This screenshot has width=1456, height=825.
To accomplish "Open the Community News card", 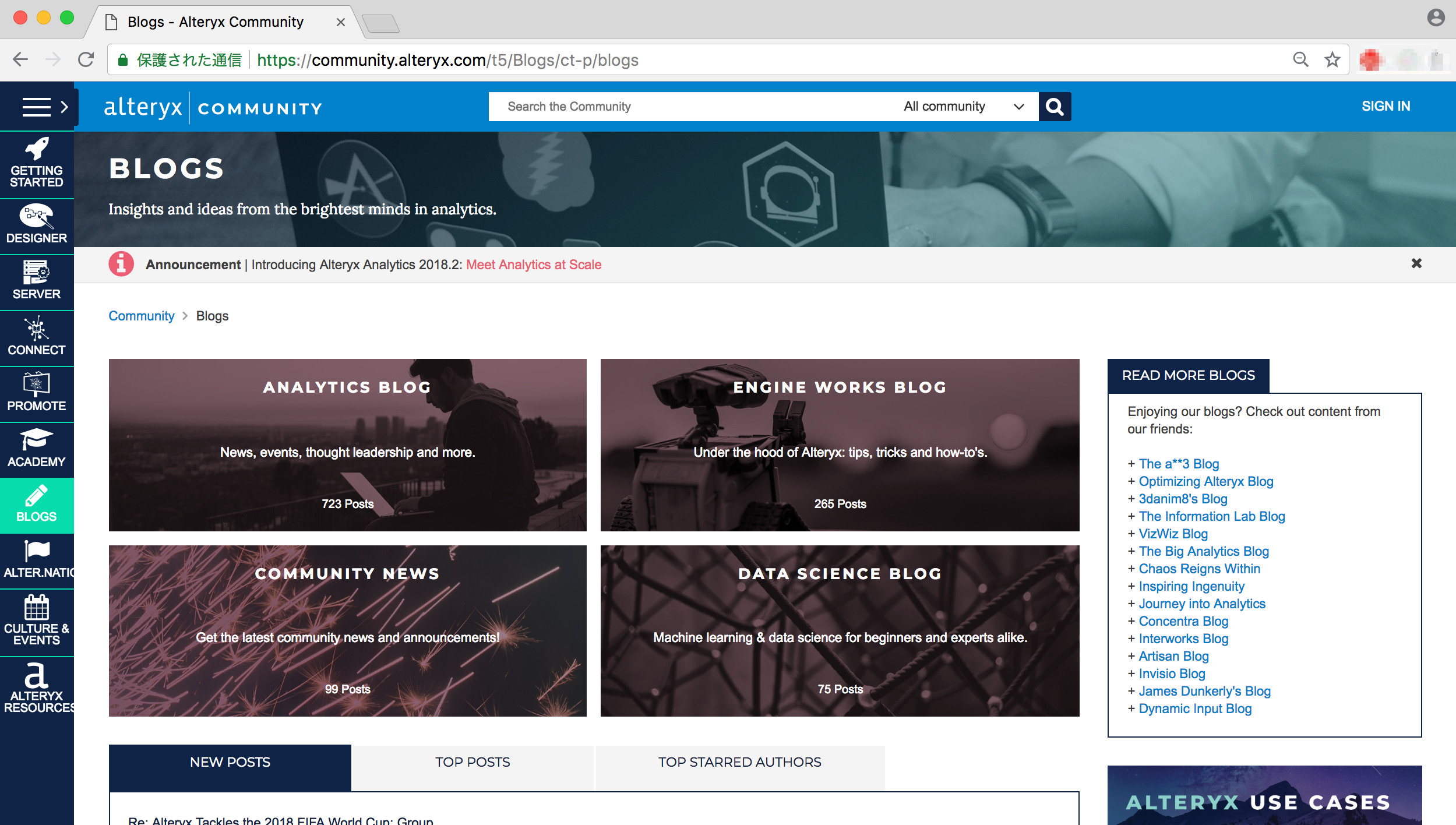I will [347, 630].
